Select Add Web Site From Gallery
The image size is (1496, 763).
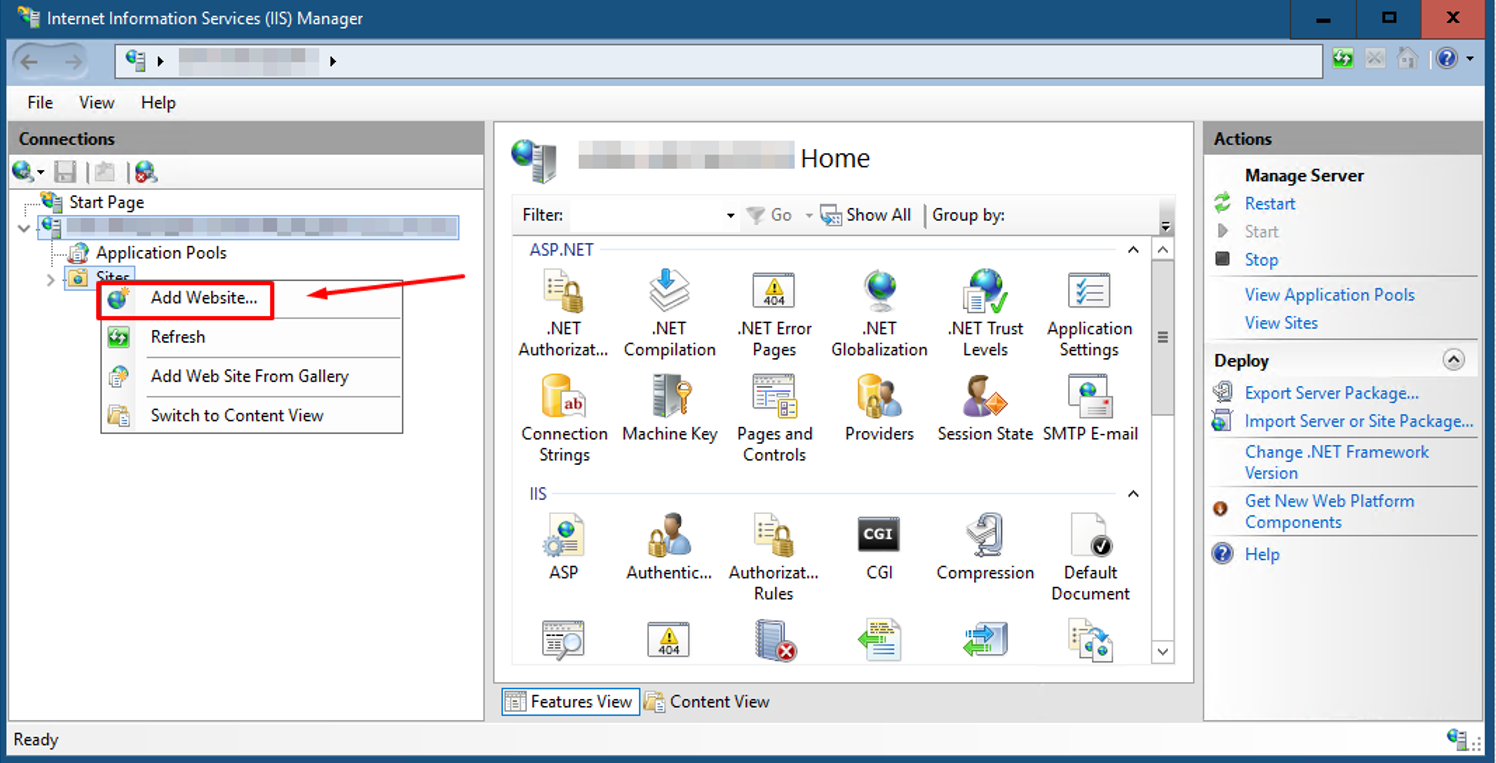tap(251, 376)
